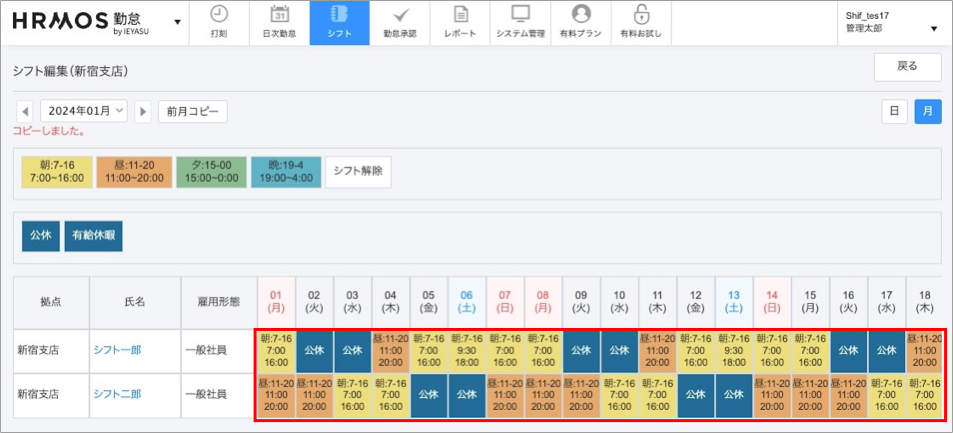Switch to 月 monthly view
Viewport: 953px width, 433px height.
[x=927, y=111]
